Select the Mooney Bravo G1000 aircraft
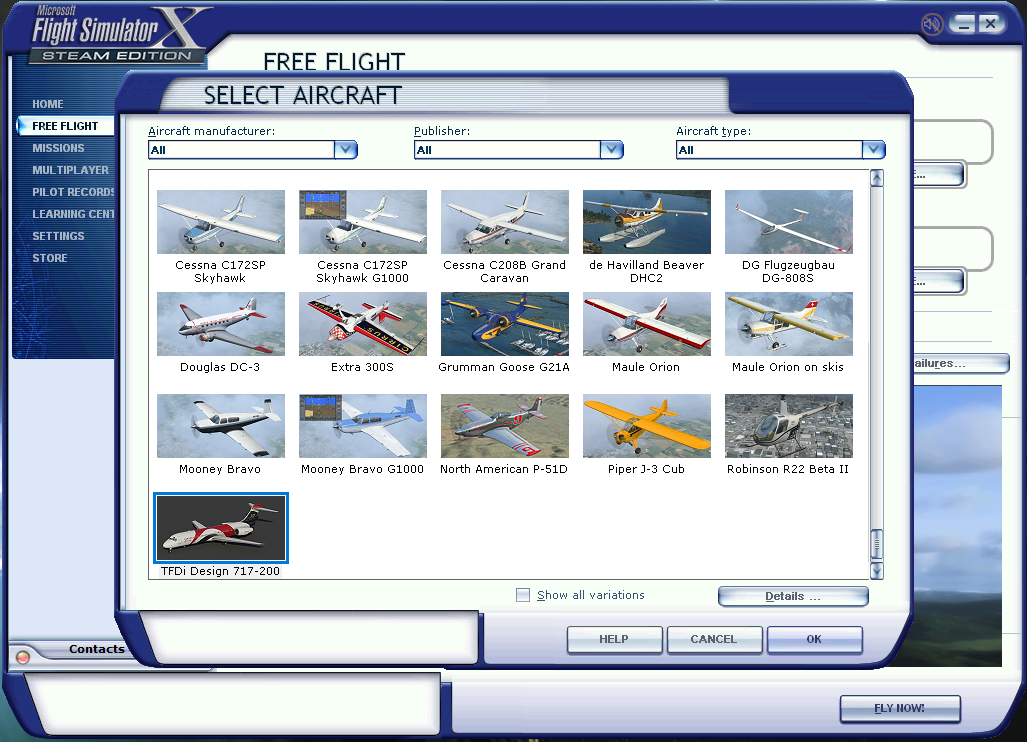The image size is (1027, 742). pyautogui.click(x=363, y=426)
